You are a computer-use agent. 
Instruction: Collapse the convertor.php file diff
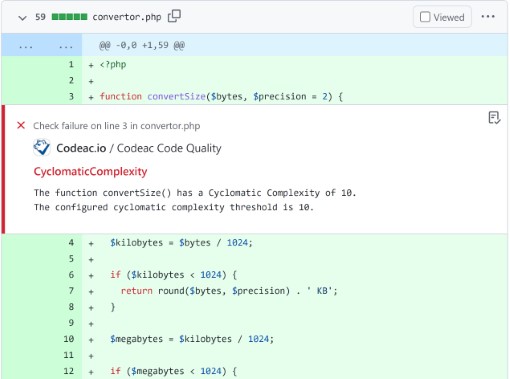pos(22,18)
